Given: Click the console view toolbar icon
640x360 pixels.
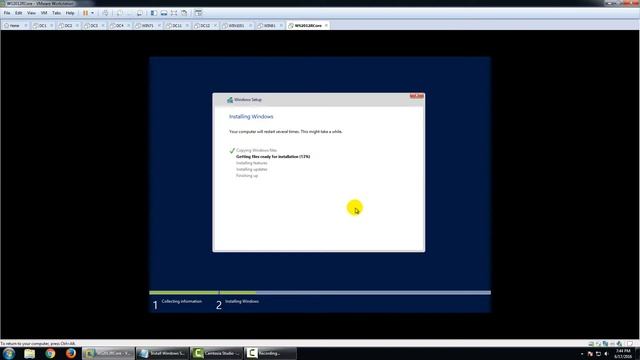Looking at the screenshot, I should coord(199,13).
